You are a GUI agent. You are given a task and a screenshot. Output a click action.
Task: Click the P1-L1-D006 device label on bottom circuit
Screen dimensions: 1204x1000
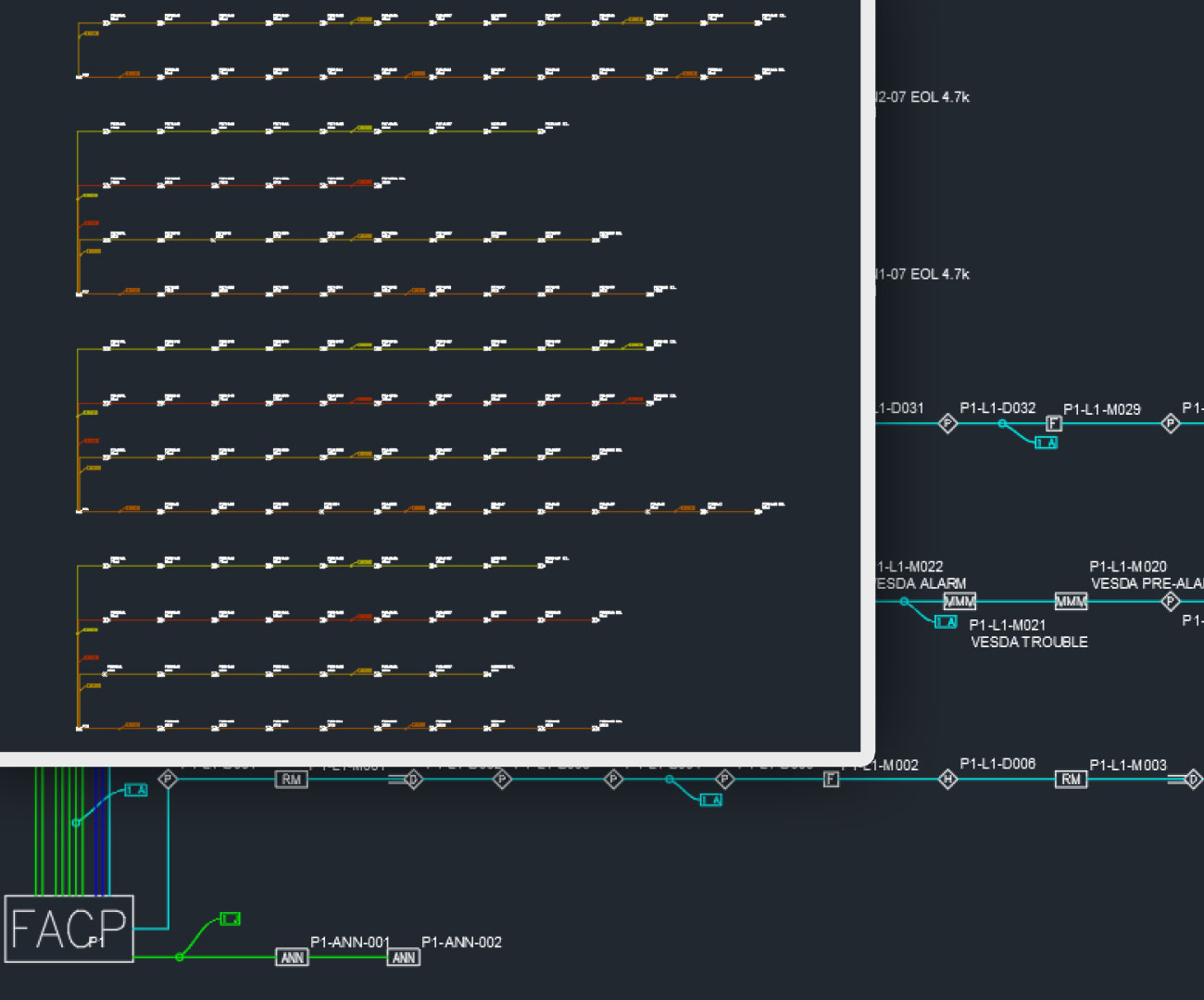tap(997, 764)
